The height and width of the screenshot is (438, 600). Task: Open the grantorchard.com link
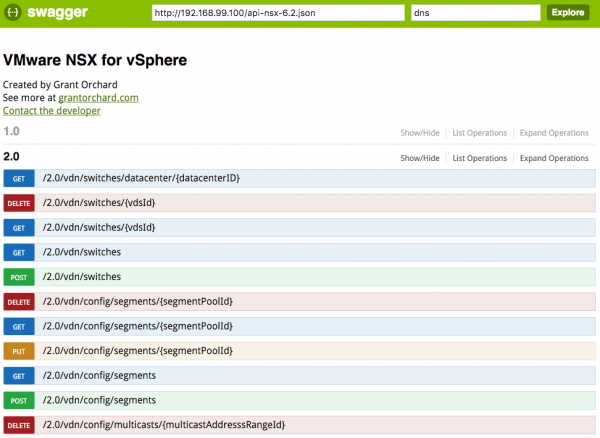(98, 98)
